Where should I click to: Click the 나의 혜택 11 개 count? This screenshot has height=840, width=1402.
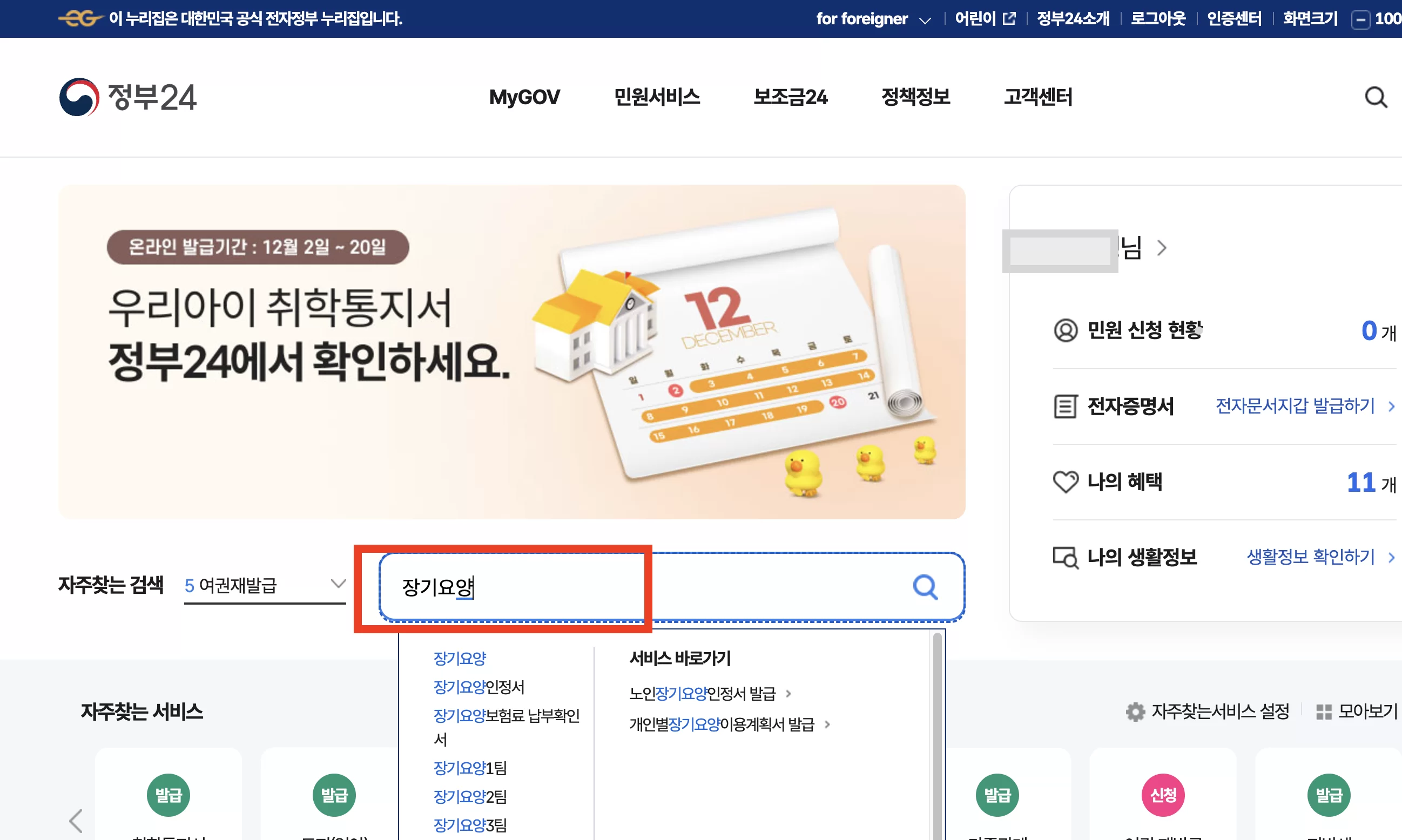coord(1371,483)
